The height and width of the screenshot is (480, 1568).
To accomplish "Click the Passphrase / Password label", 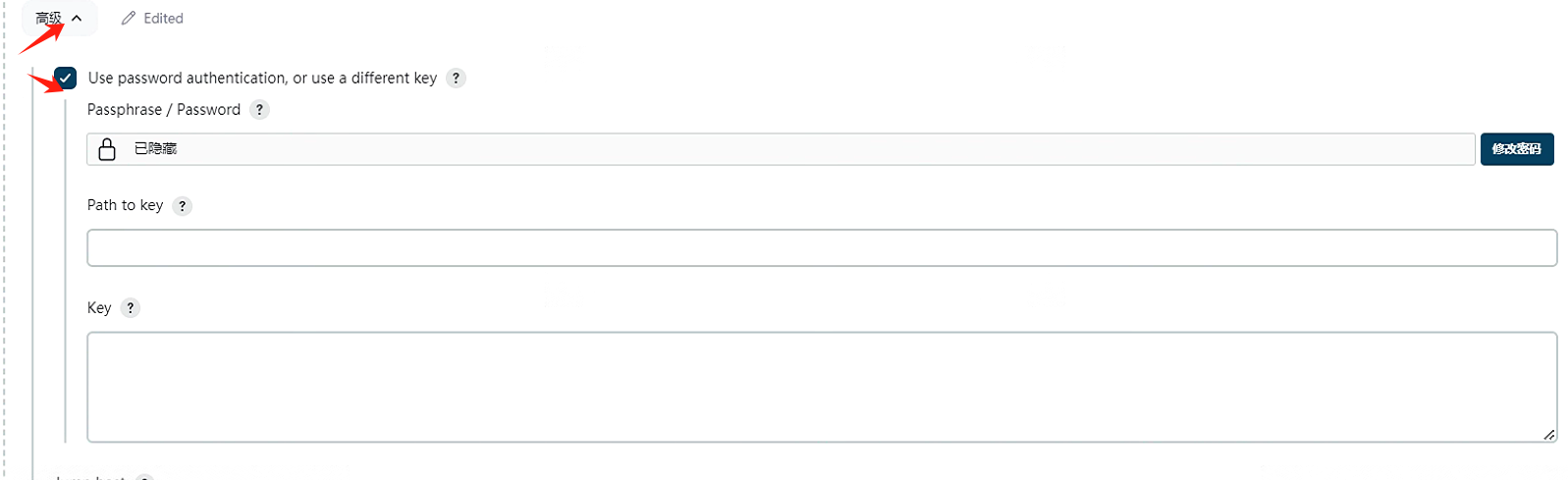I will (163, 110).
